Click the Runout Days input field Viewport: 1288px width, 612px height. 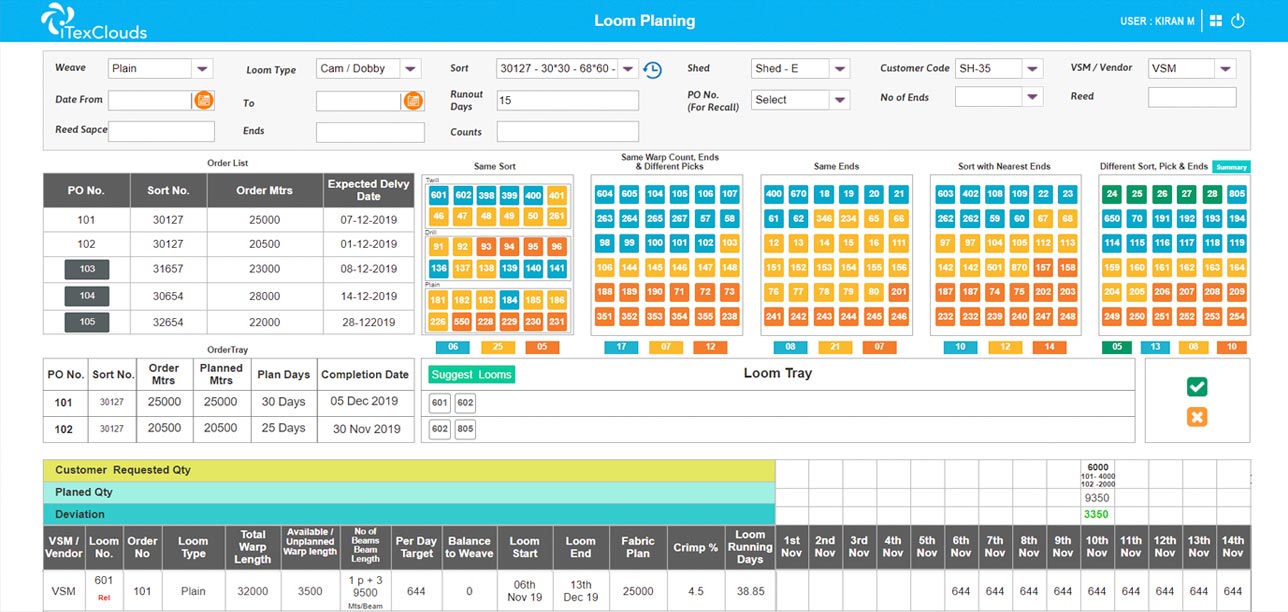pos(567,101)
